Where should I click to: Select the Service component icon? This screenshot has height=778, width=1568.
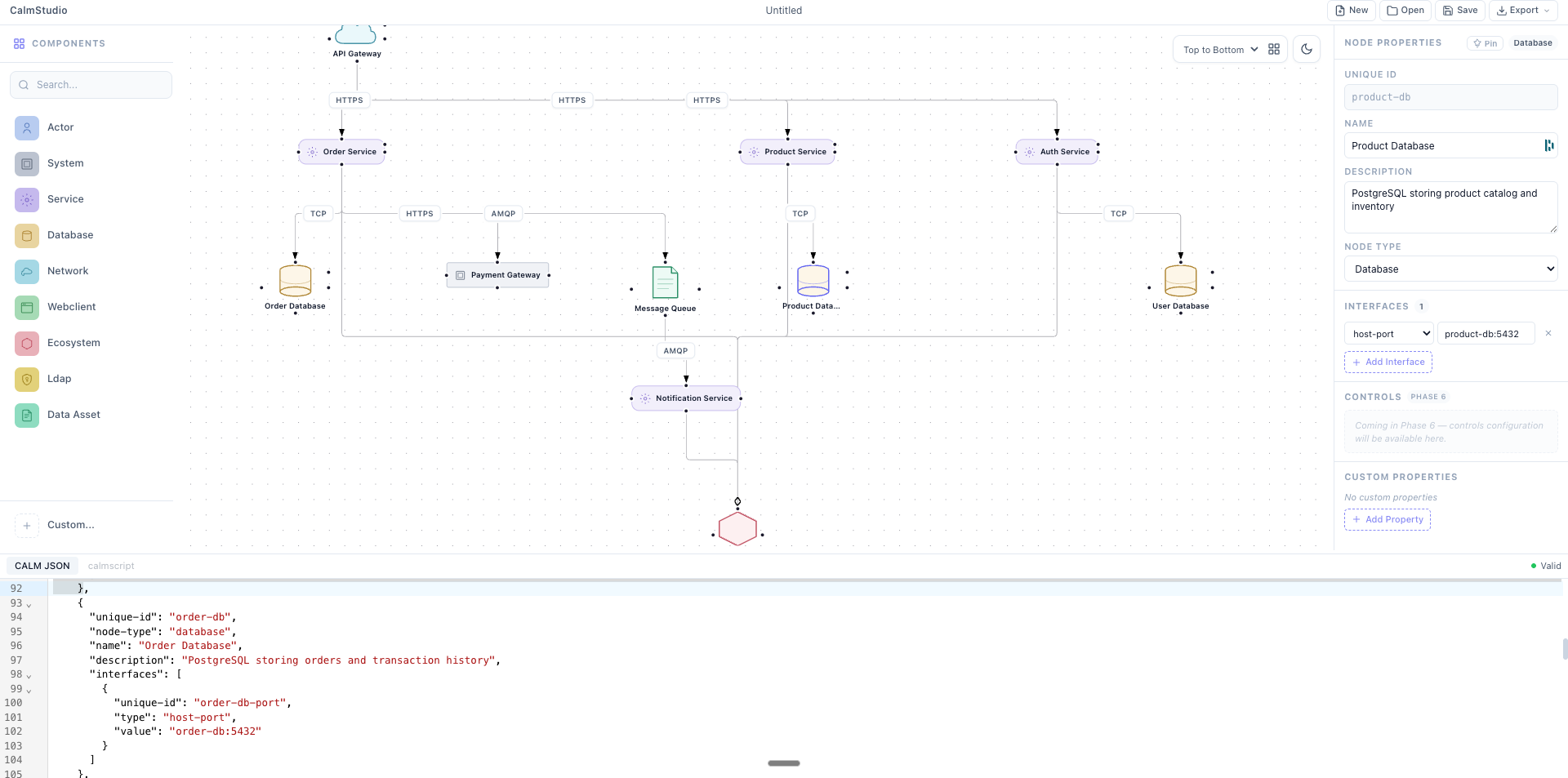(x=27, y=199)
